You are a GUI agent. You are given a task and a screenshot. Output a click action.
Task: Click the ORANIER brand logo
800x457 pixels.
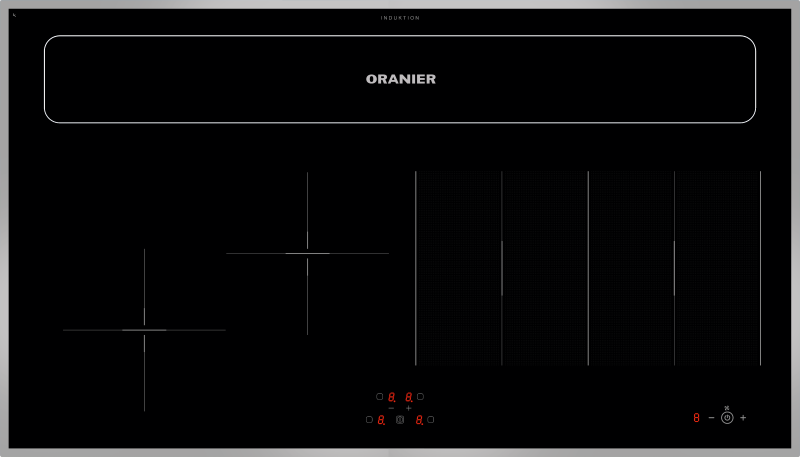401,79
